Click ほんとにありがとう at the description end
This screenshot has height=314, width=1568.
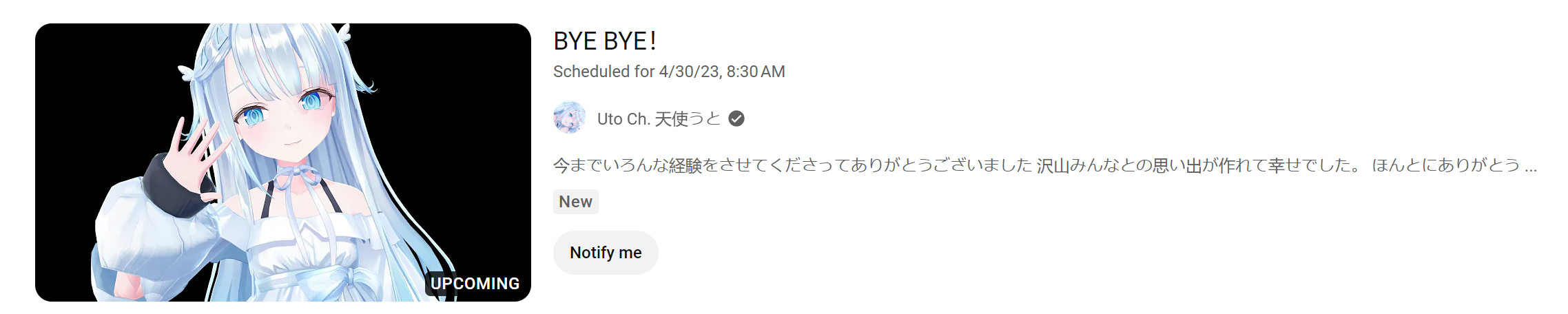pyautogui.click(x=1445, y=165)
